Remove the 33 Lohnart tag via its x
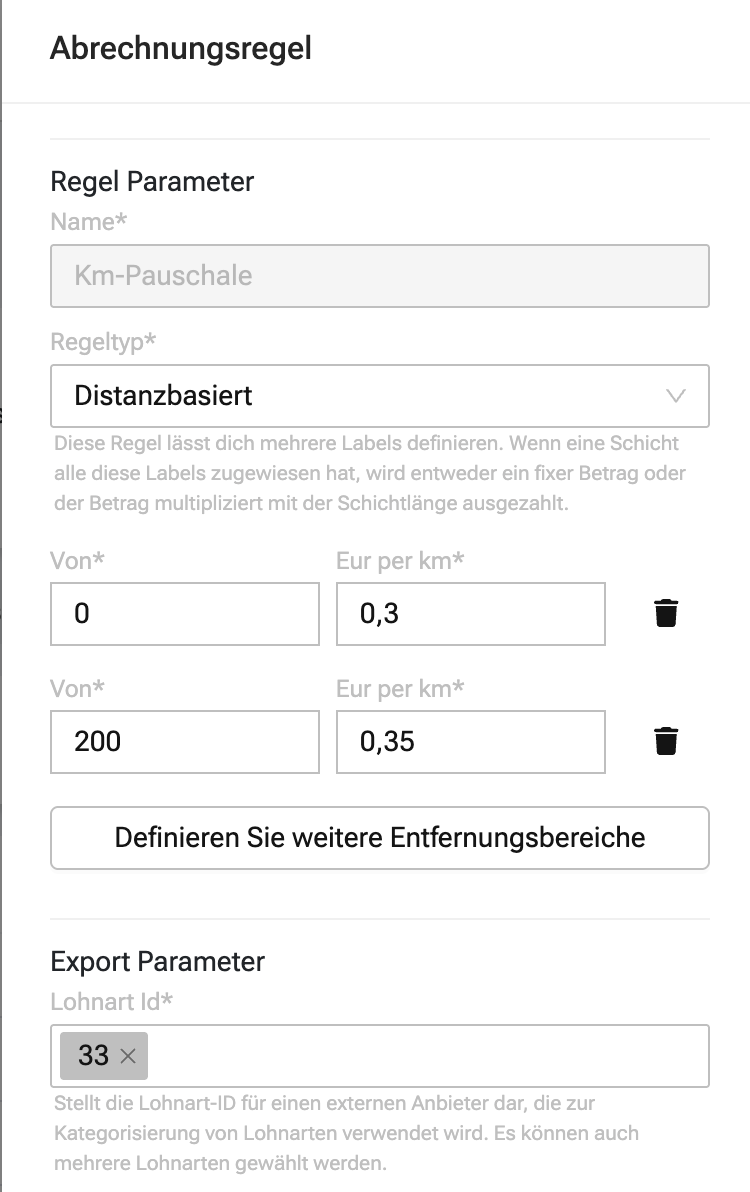 [x=128, y=1056]
